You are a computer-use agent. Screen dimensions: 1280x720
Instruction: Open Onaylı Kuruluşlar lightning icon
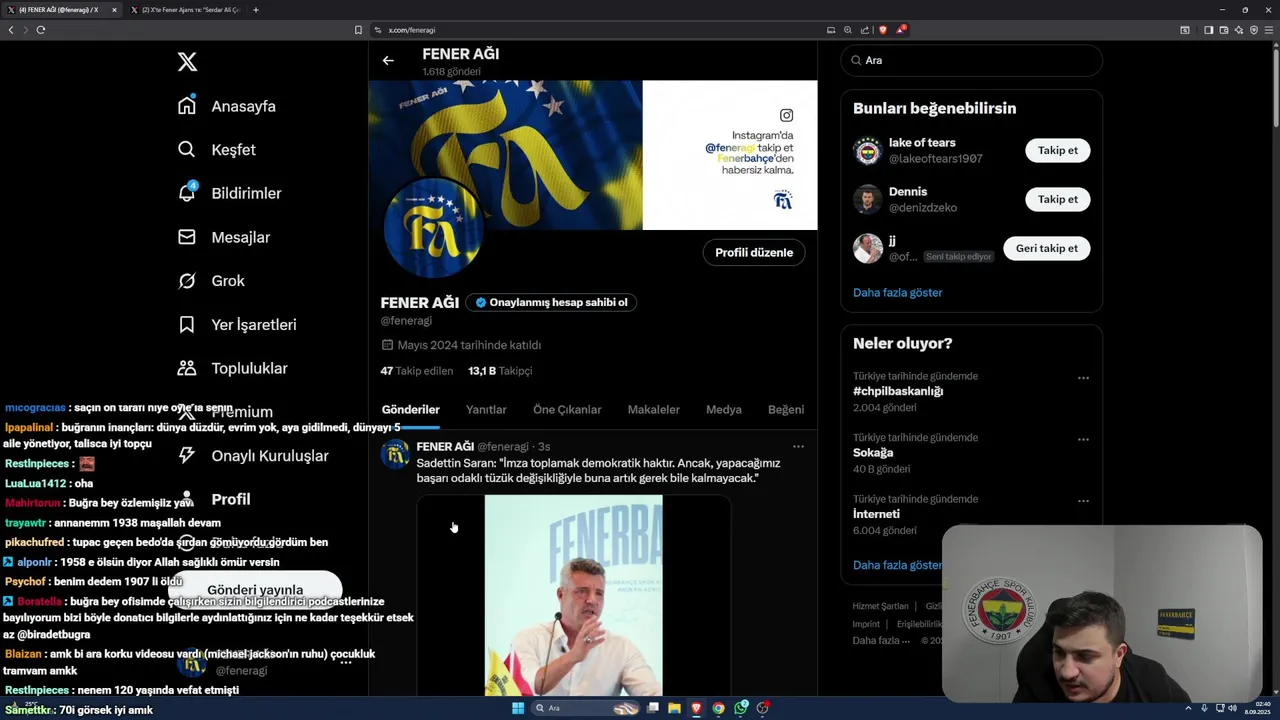click(187, 455)
